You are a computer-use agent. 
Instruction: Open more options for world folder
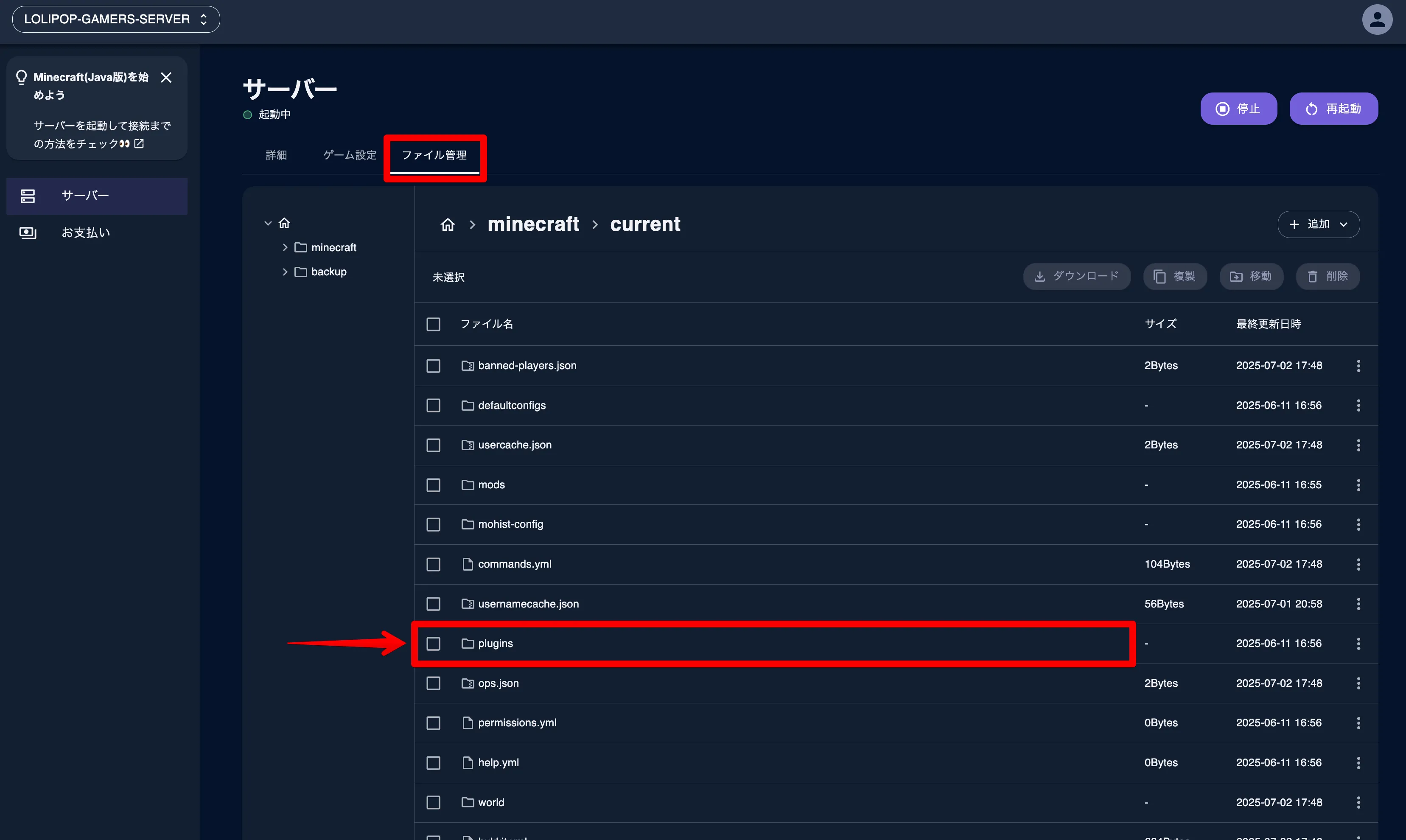pyautogui.click(x=1358, y=802)
